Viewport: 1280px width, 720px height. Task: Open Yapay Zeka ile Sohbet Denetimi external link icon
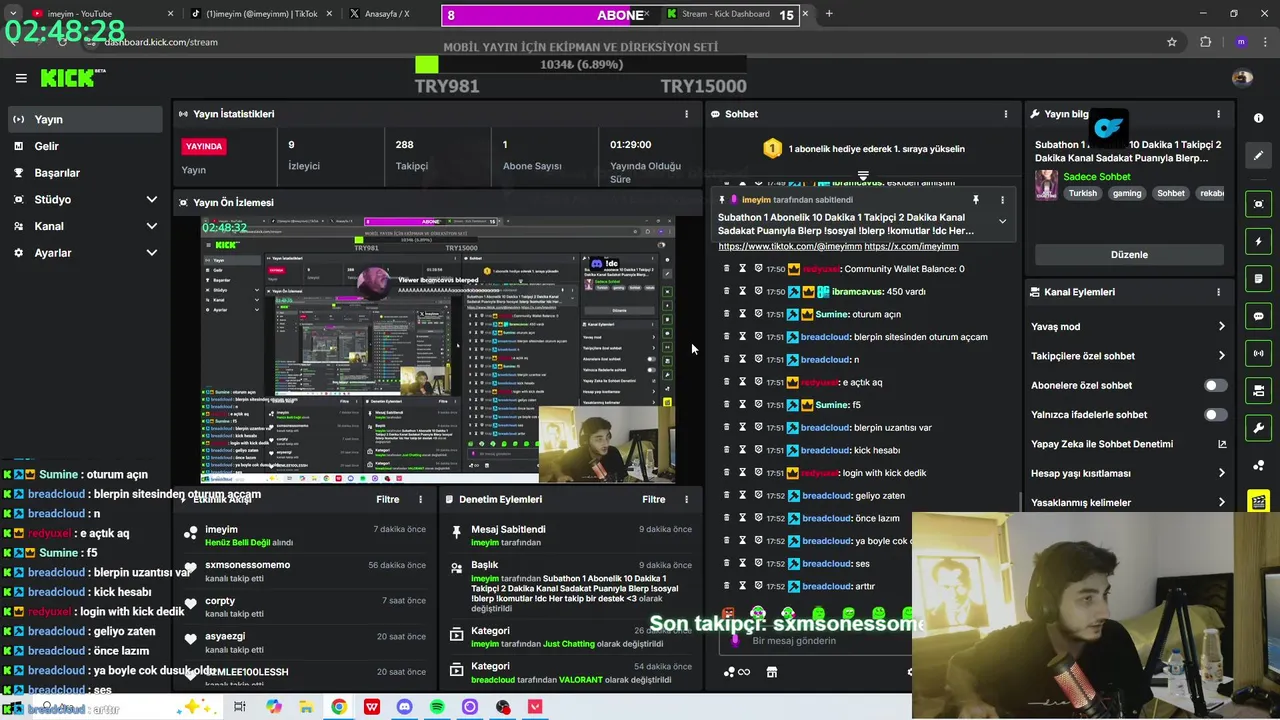pos(1221,444)
